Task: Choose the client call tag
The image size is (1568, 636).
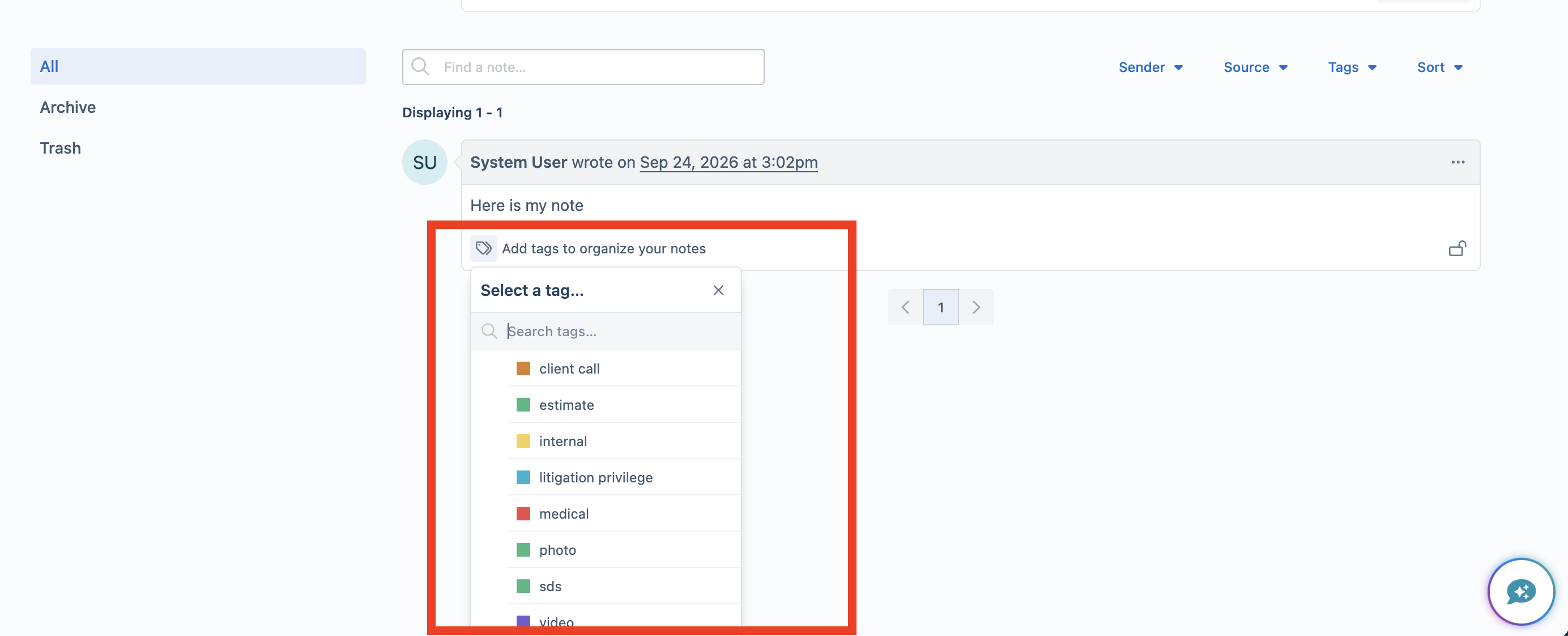Action: 624,368
